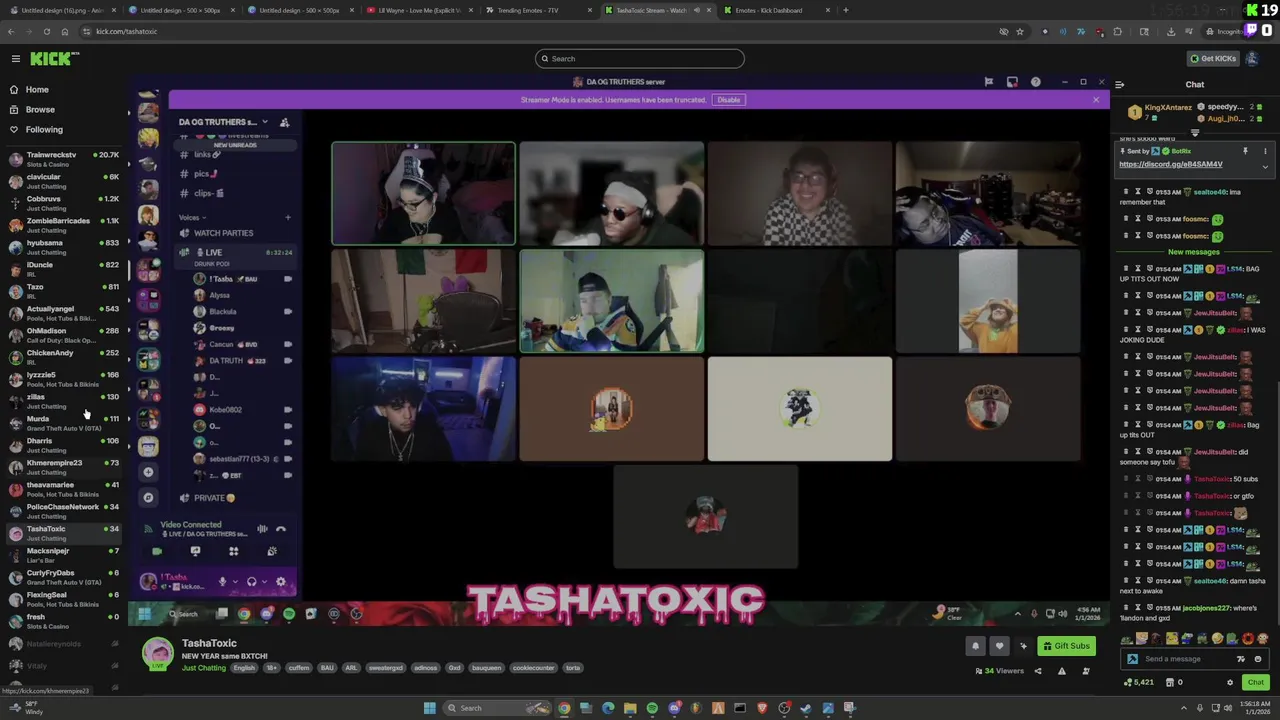Screen dimensions: 1280x720
Task: Open Discord user settings gear
Action: [281, 582]
